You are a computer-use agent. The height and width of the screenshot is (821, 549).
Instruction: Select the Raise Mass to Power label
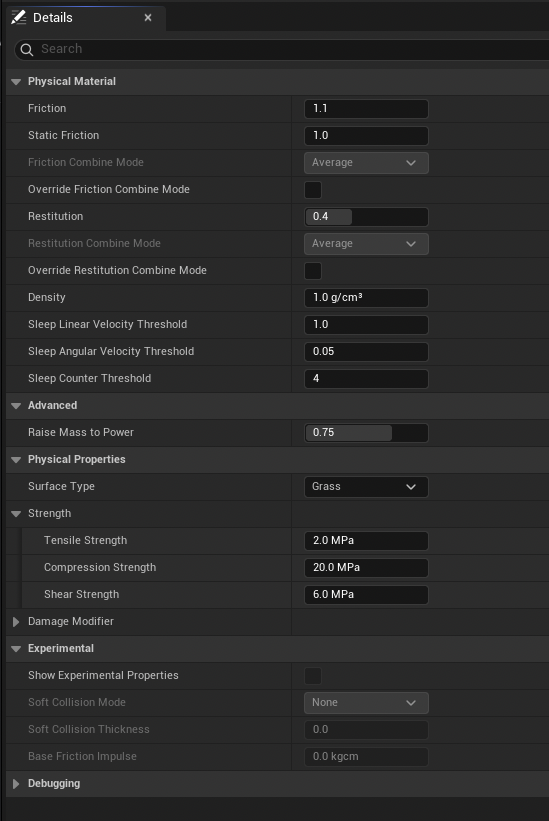[x=81, y=432]
